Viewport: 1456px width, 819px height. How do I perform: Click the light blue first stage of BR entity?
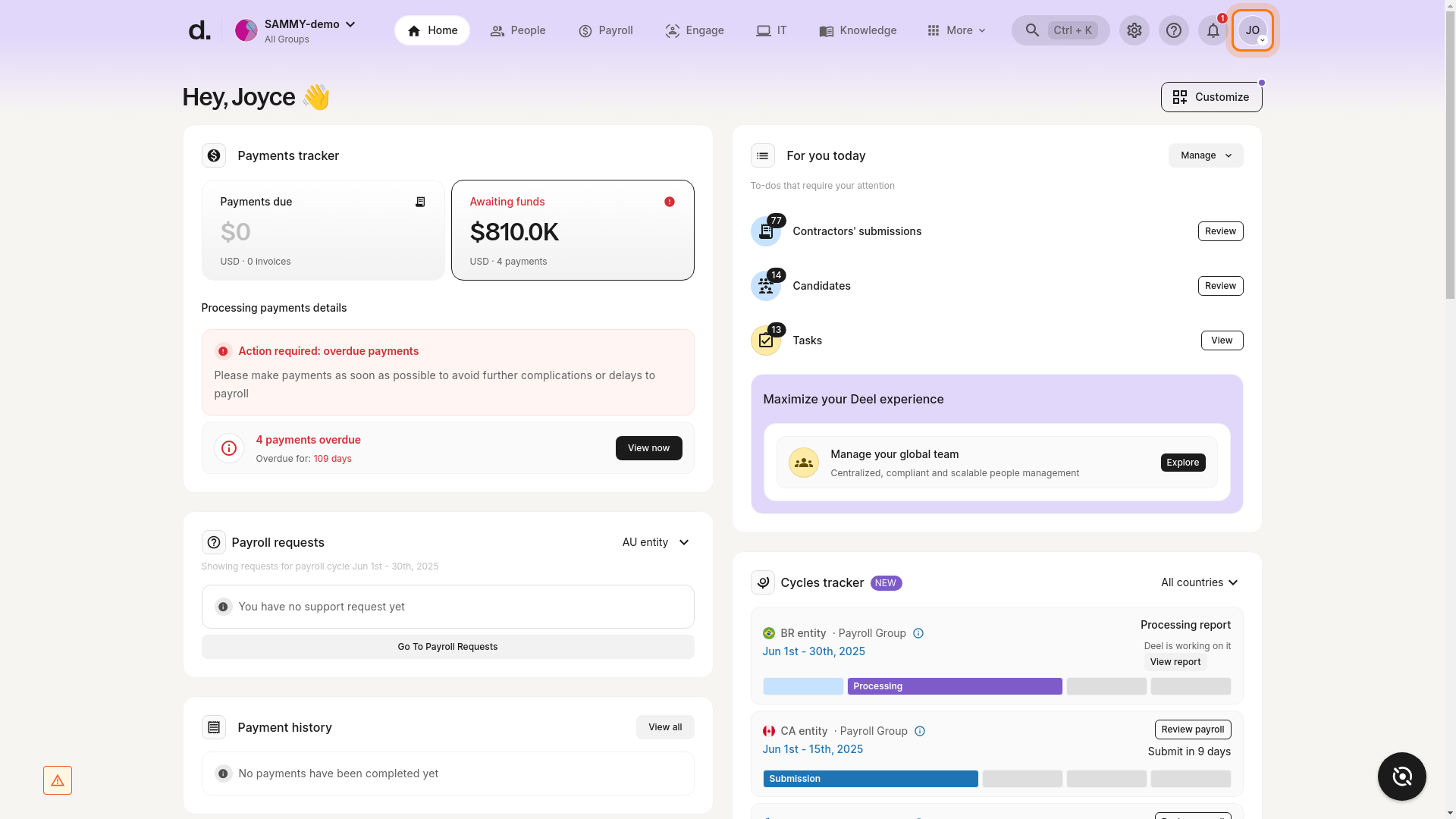coord(803,686)
